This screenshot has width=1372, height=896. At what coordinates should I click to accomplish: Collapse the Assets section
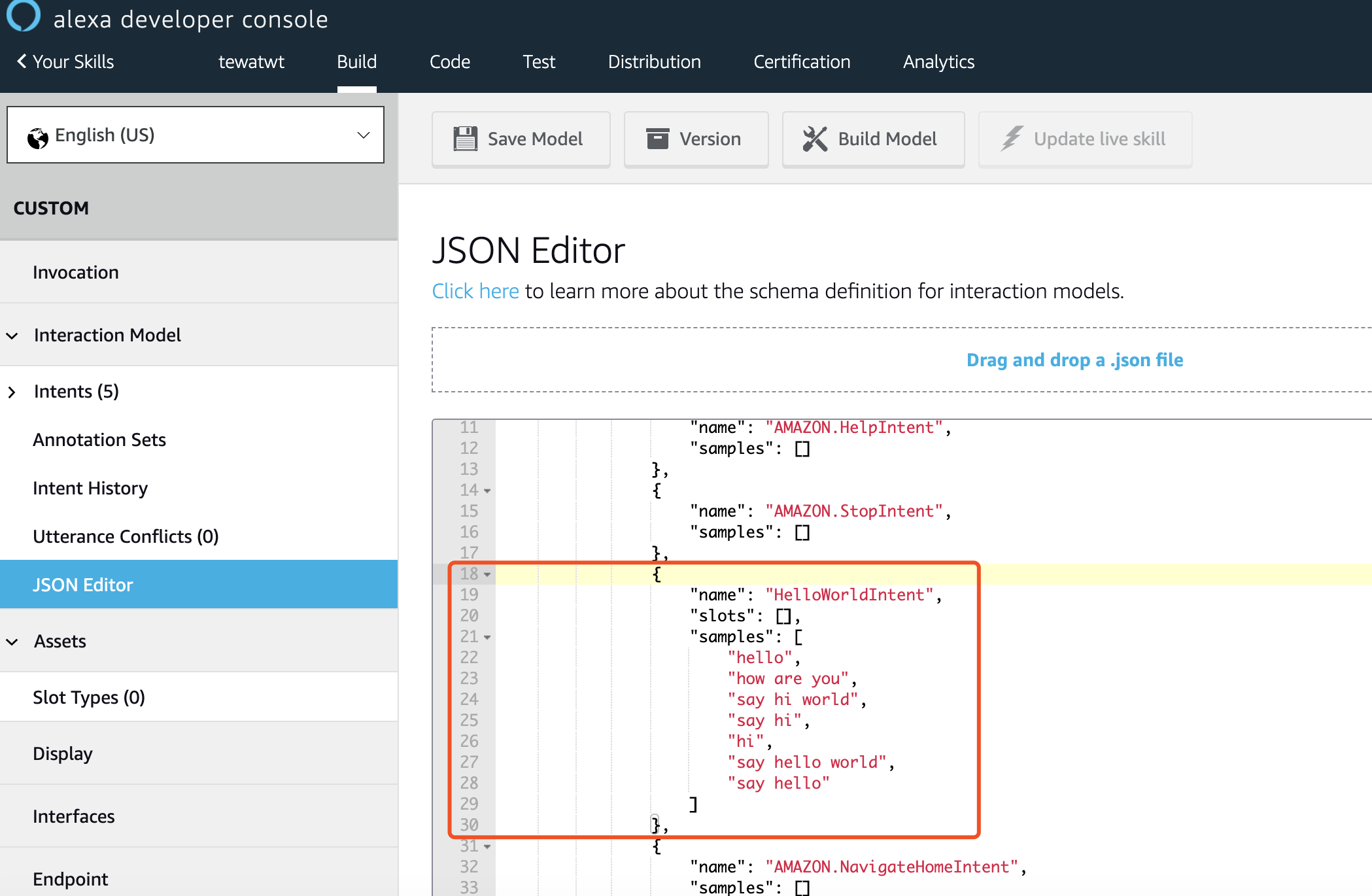[x=12, y=642]
